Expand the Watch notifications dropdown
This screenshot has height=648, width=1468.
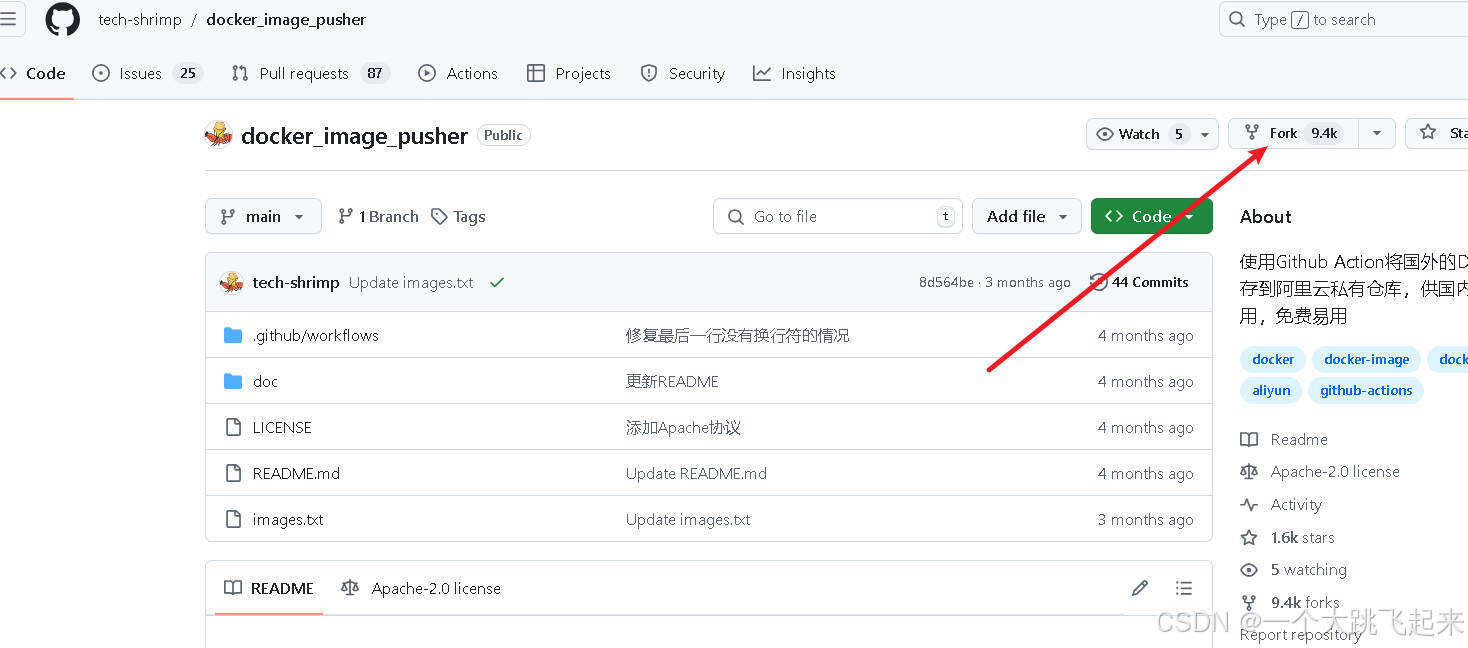coord(1205,134)
